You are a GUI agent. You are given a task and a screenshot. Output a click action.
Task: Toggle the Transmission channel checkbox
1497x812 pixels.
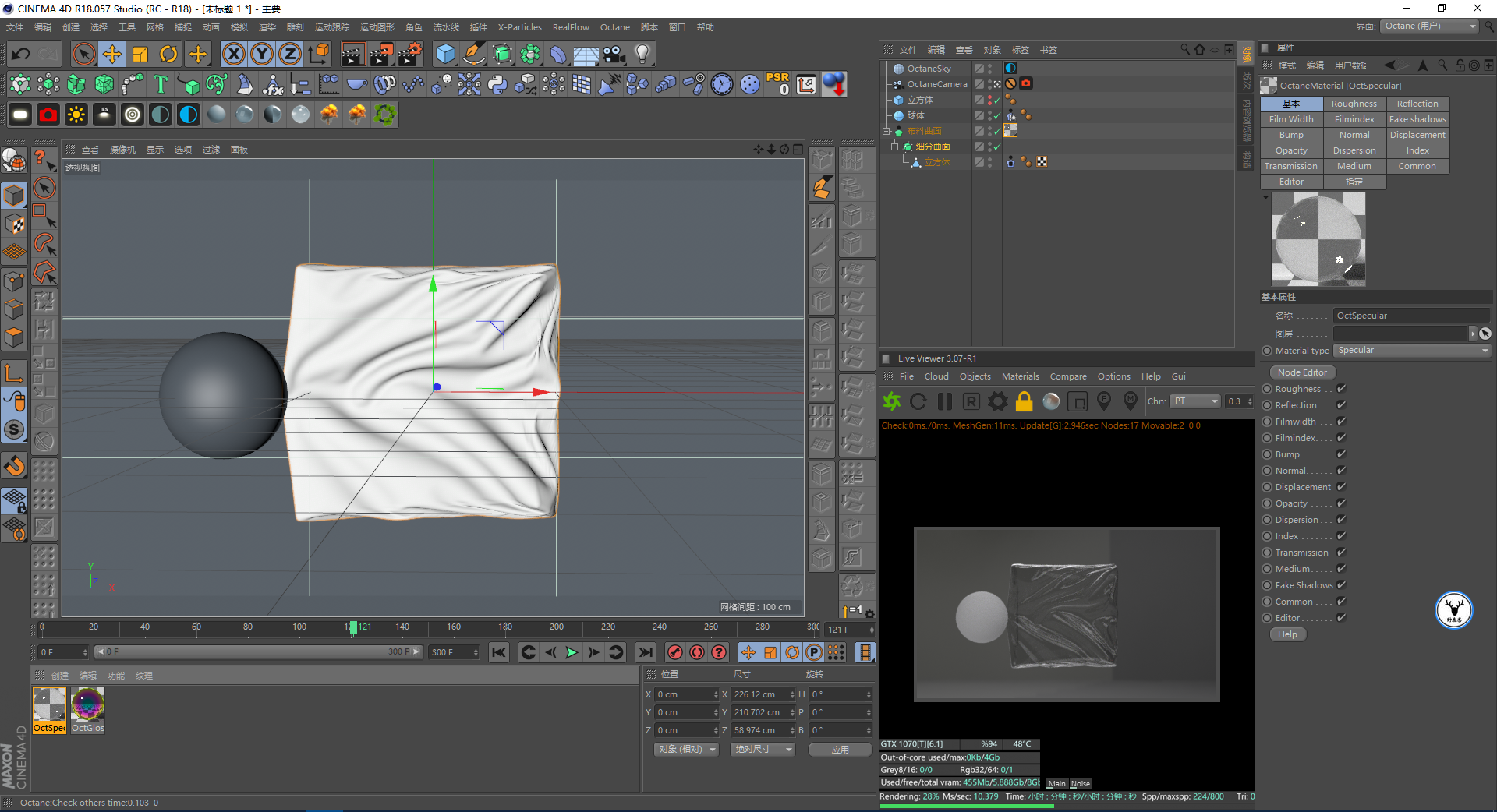1342,553
